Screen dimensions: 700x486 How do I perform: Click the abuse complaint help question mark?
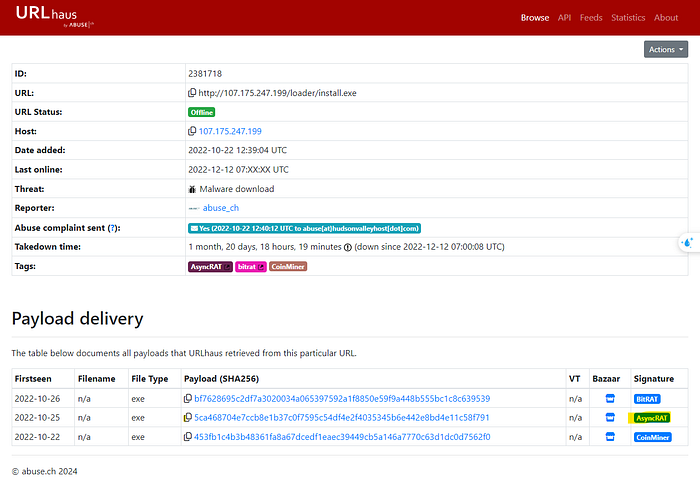coord(113,228)
